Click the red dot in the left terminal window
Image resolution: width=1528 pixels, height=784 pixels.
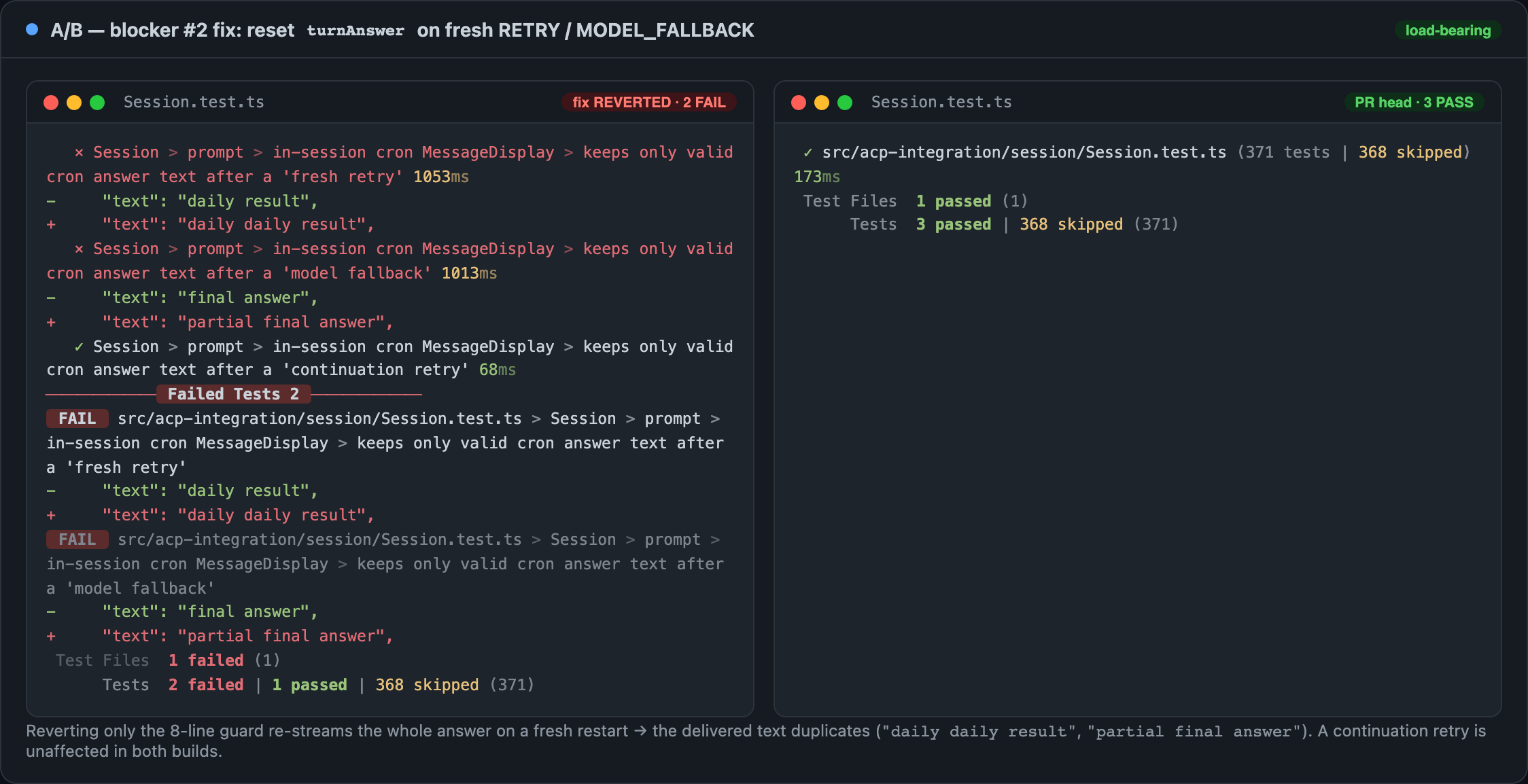pyautogui.click(x=51, y=103)
